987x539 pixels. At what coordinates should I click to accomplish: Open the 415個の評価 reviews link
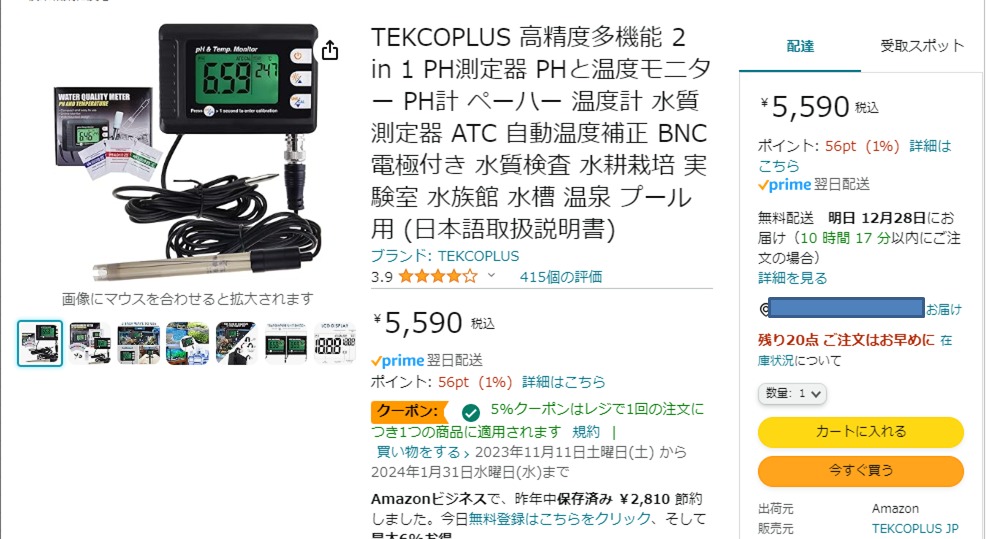tap(560, 277)
